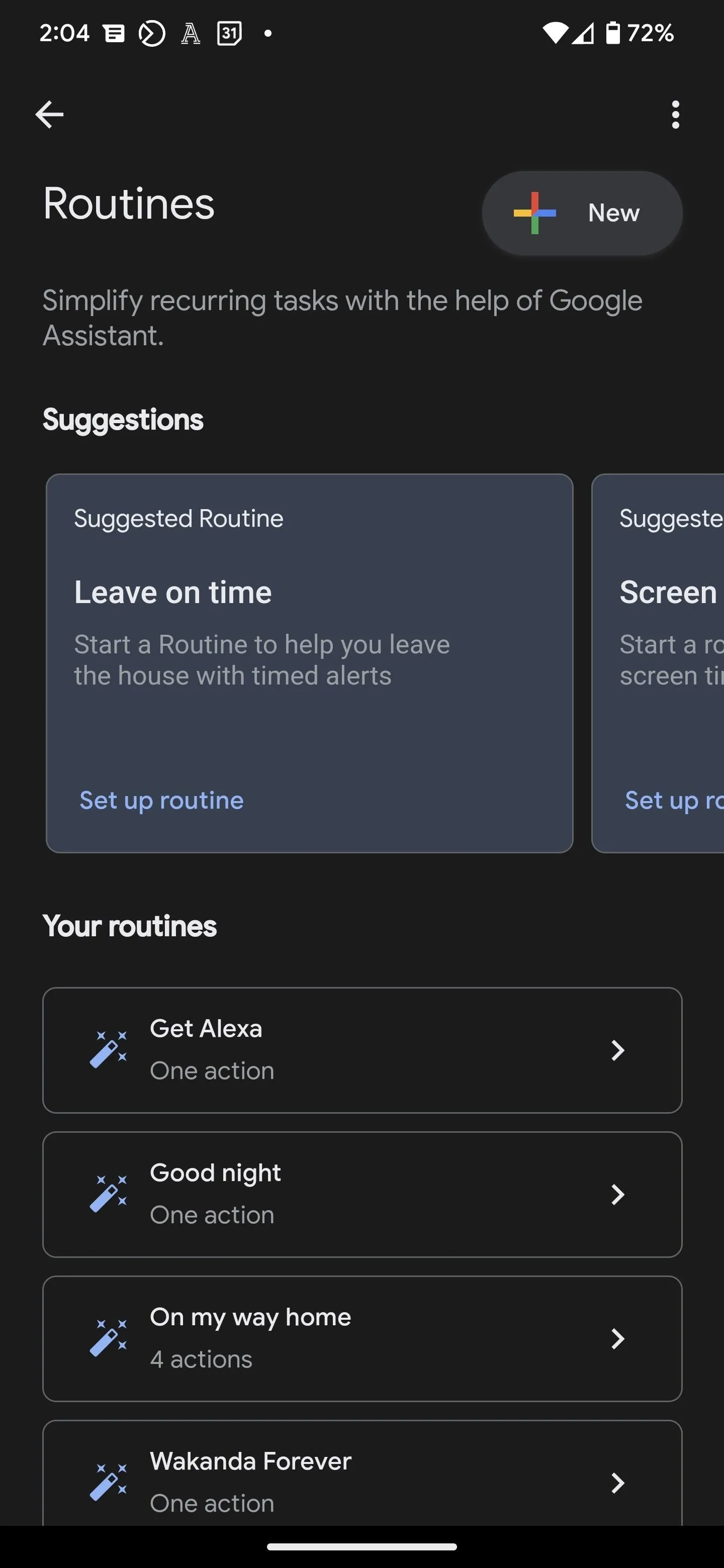
Task: Tap the bottom navigation gesture bar
Action: (x=361, y=1547)
